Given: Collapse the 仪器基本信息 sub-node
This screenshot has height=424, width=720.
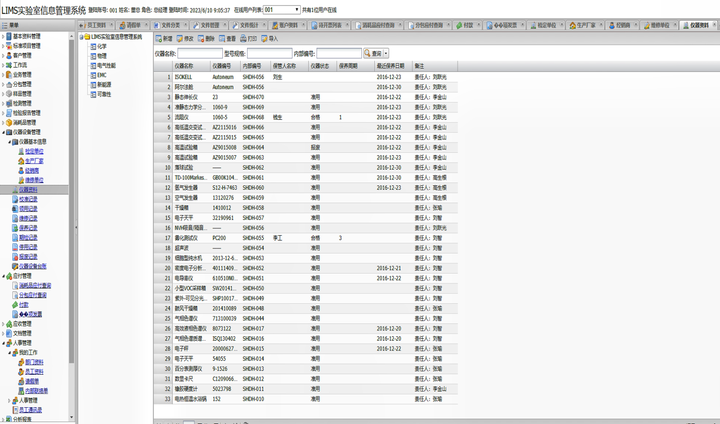Looking at the screenshot, I should (9, 142).
